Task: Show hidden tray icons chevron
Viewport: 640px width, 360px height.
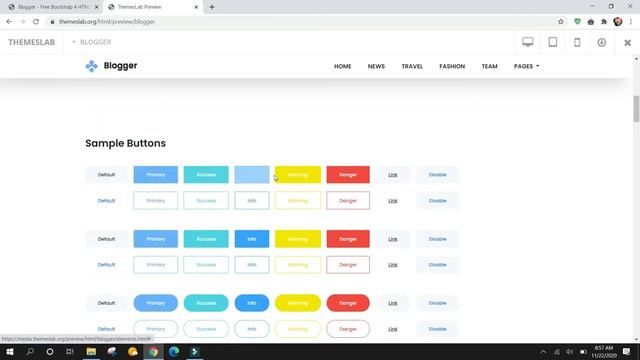Action: tap(543, 351)
